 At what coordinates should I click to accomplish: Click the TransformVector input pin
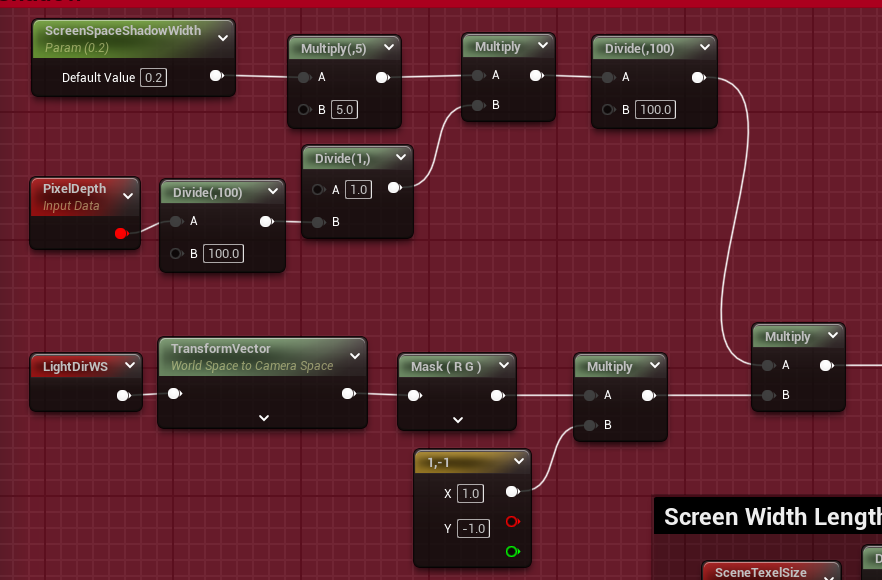coord(175,394)
